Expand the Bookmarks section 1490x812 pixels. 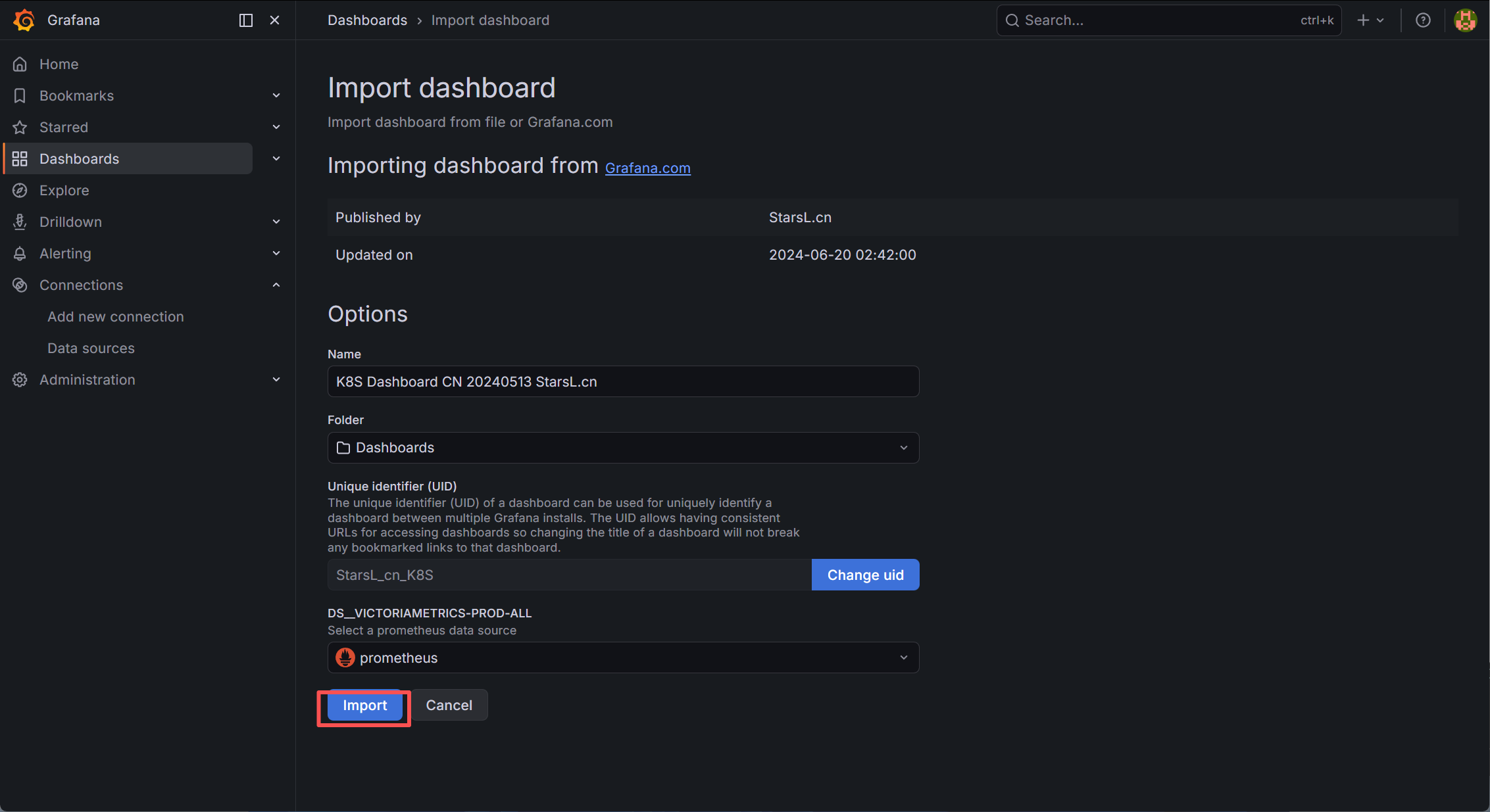click(x=276, y=96)
